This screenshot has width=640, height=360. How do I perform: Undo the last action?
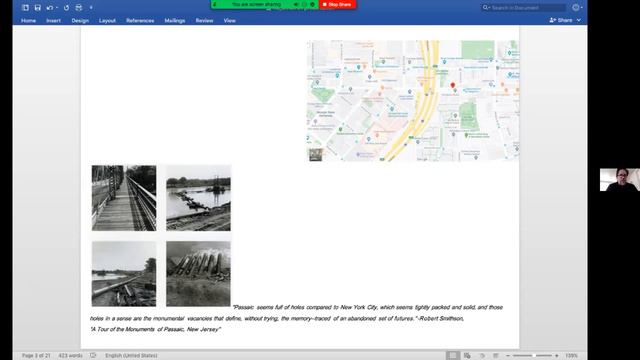coord(50,7)
